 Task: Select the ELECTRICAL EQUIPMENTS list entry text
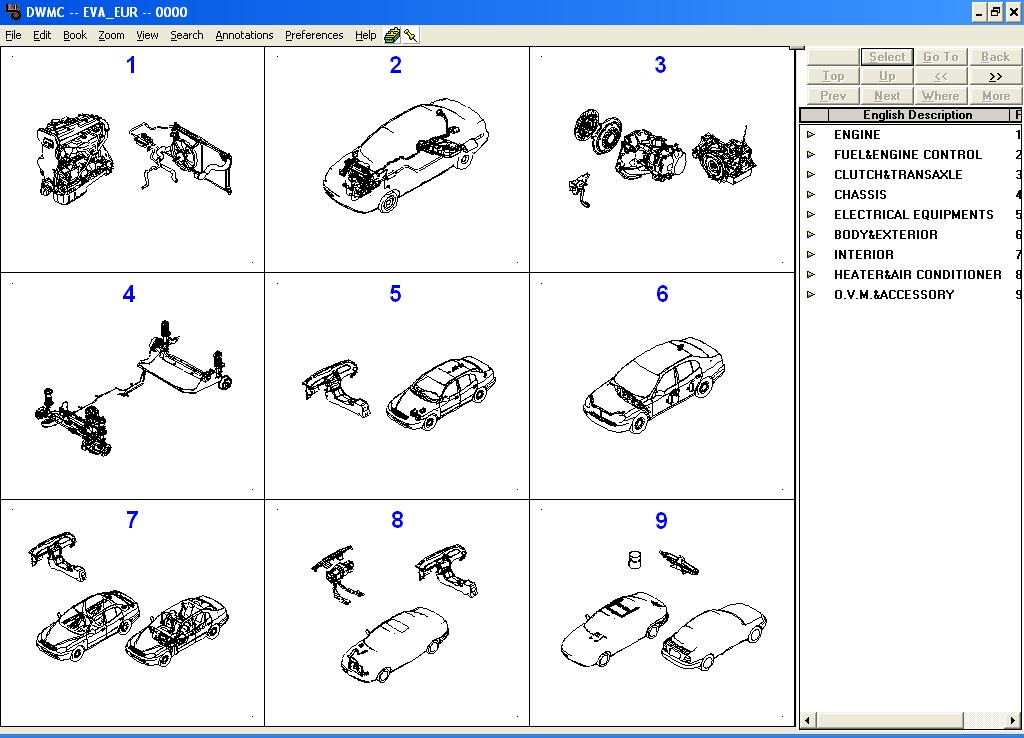click(914, 214)
